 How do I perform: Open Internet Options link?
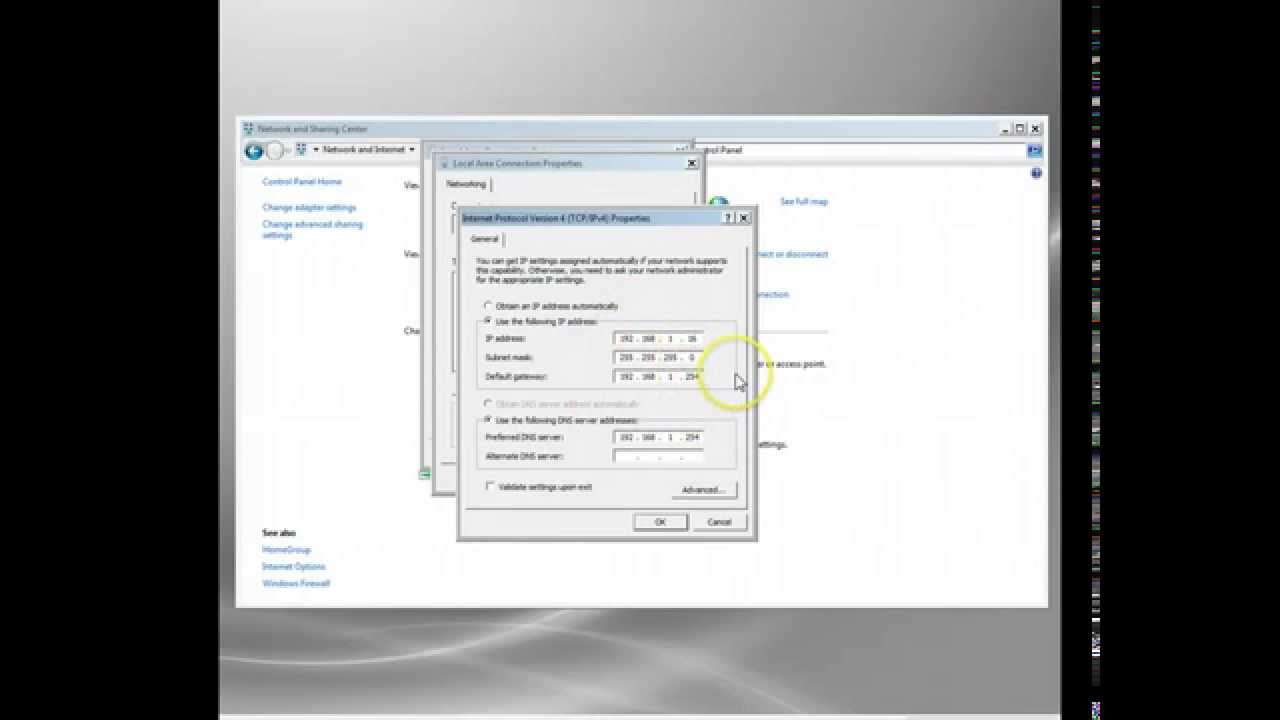pyautogui.click(x=294, y=566)
